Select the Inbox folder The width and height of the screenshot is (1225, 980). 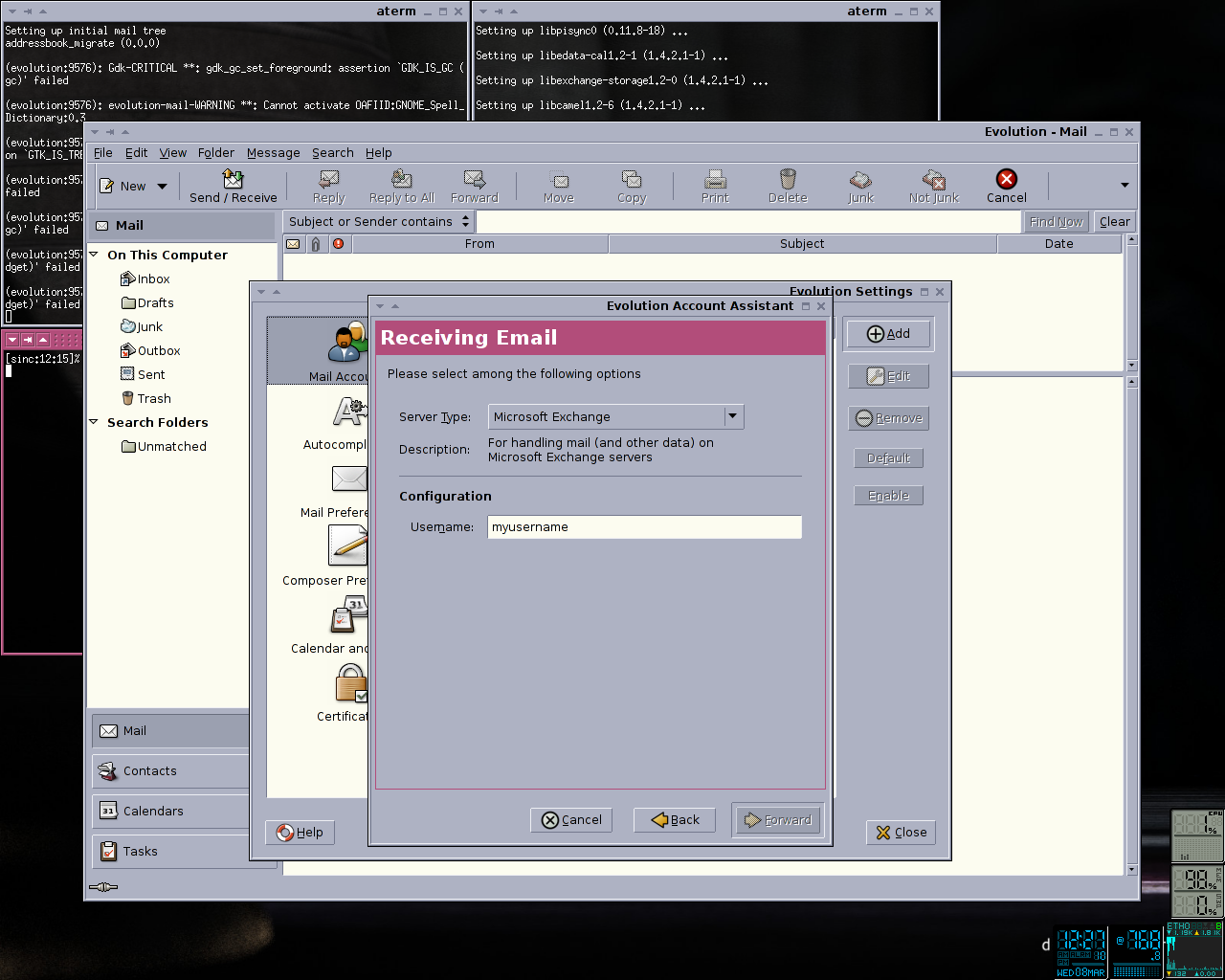click(x=145, y=279)
